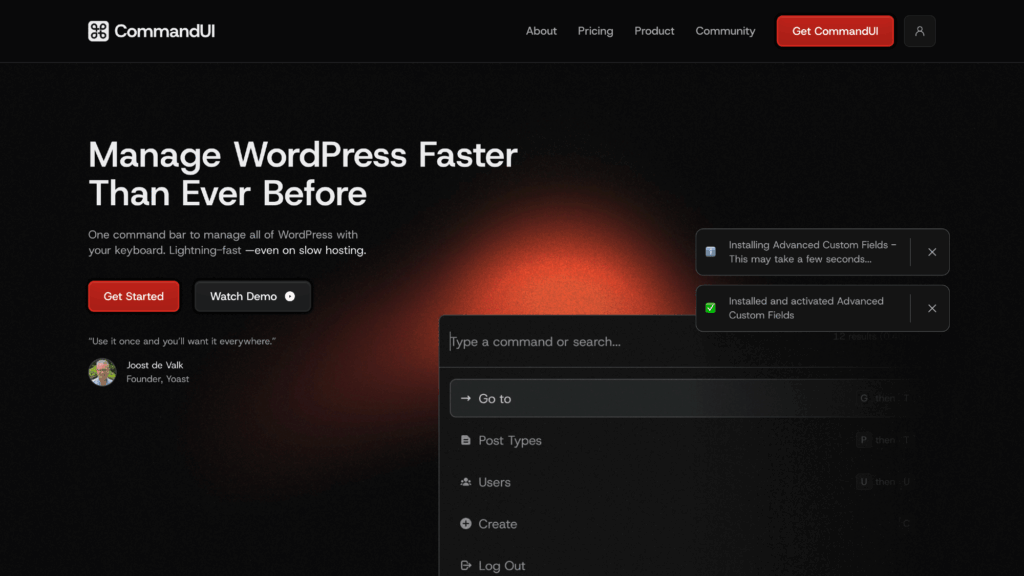Click the Create plus icon
The image size is (1024, 576).
point(466,524)
